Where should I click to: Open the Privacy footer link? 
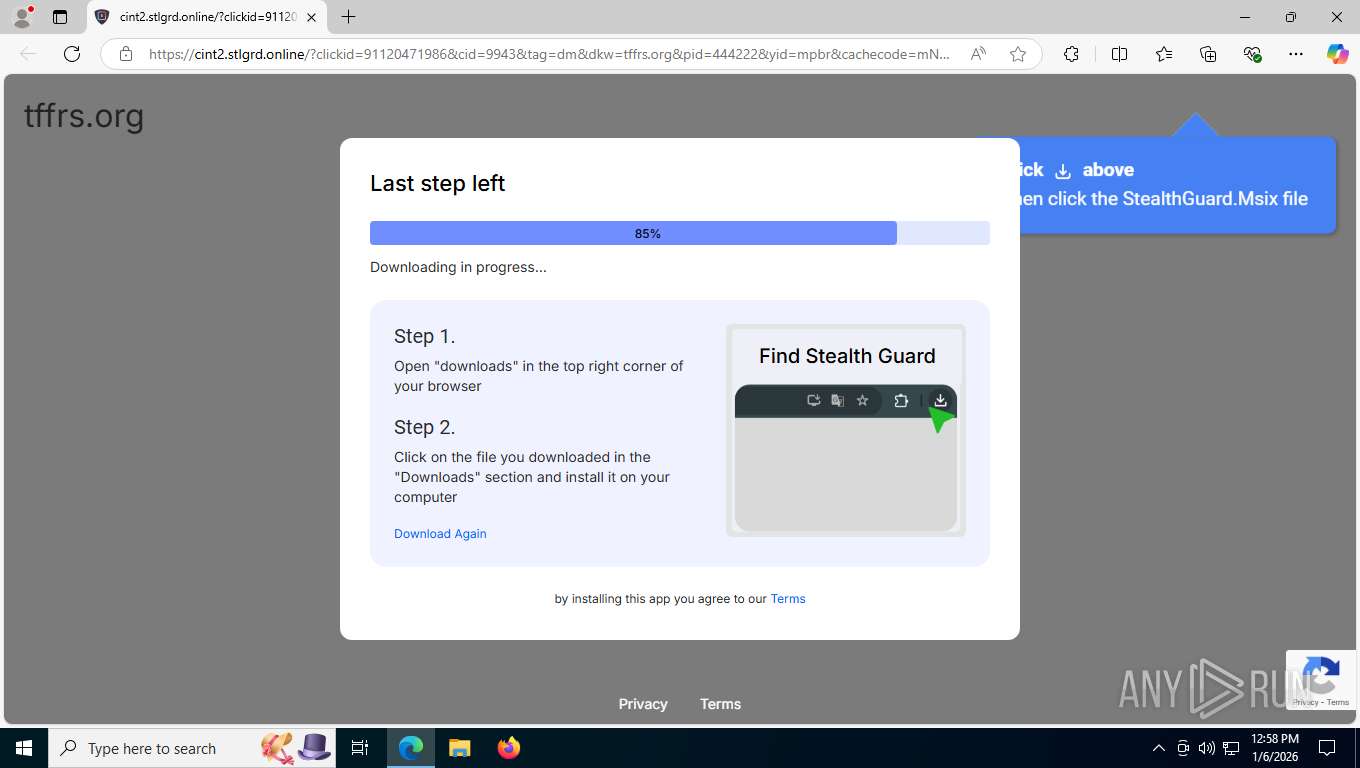(x=643, y=704)
